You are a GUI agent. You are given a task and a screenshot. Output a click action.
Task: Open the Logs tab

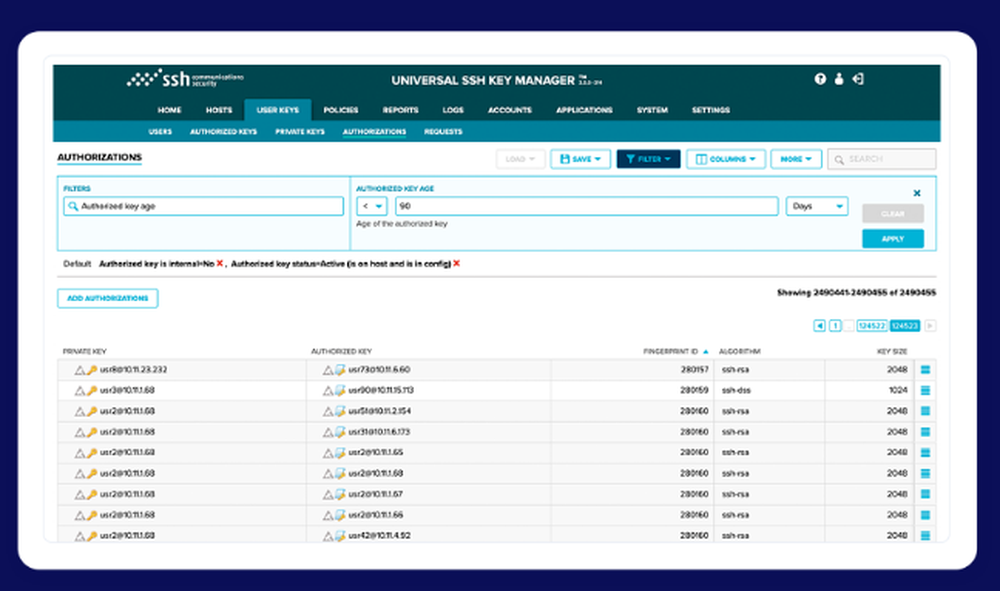tap(453, 110)
